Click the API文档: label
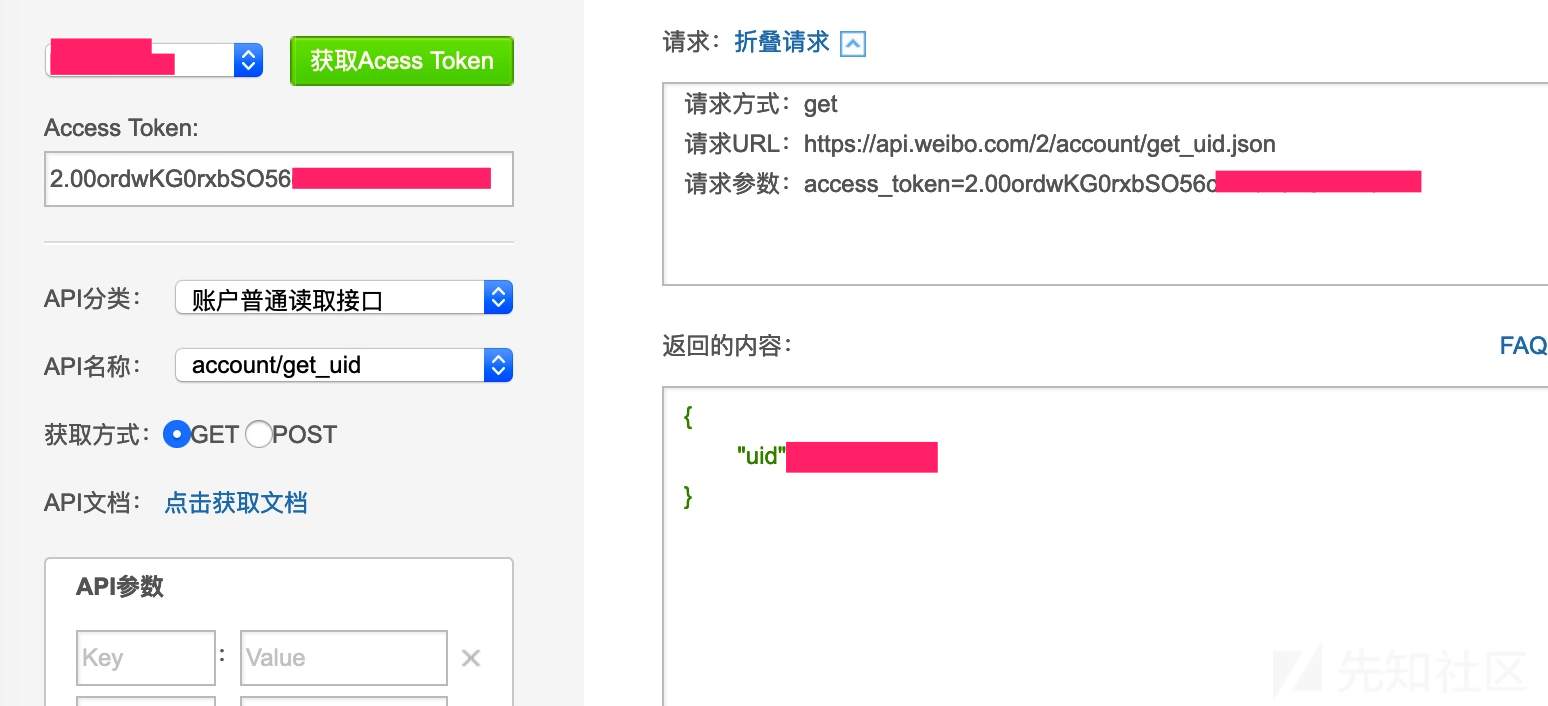The image size is (1548, 706). 93,502
